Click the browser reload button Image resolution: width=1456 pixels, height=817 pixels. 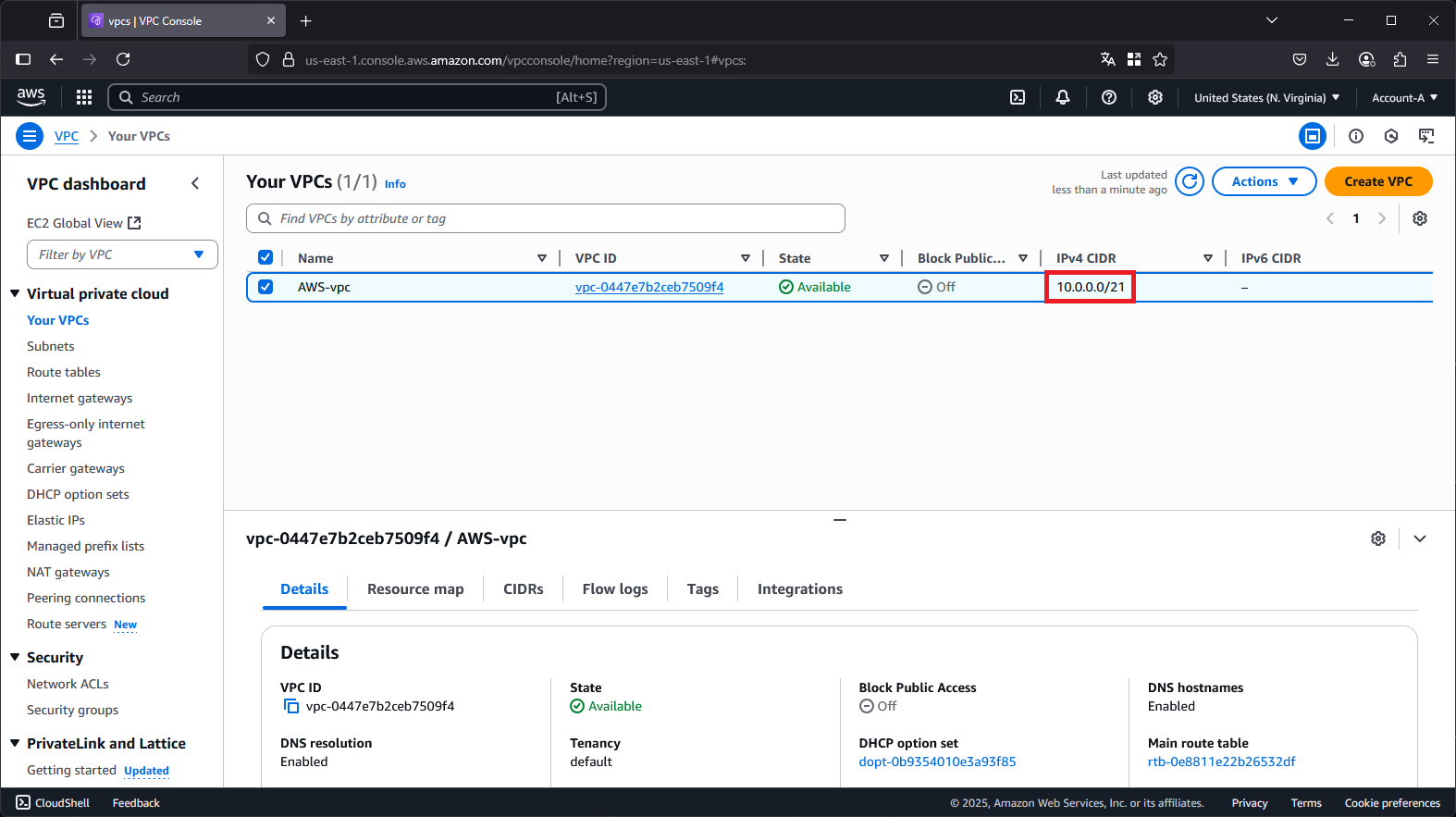click(123, 59)
